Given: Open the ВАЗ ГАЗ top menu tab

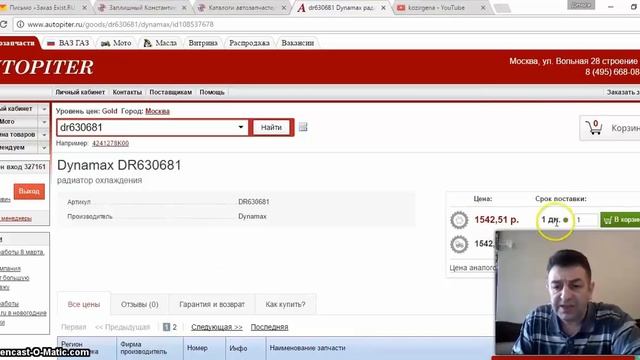Looking at the screenshot, I should pos(68,43).
